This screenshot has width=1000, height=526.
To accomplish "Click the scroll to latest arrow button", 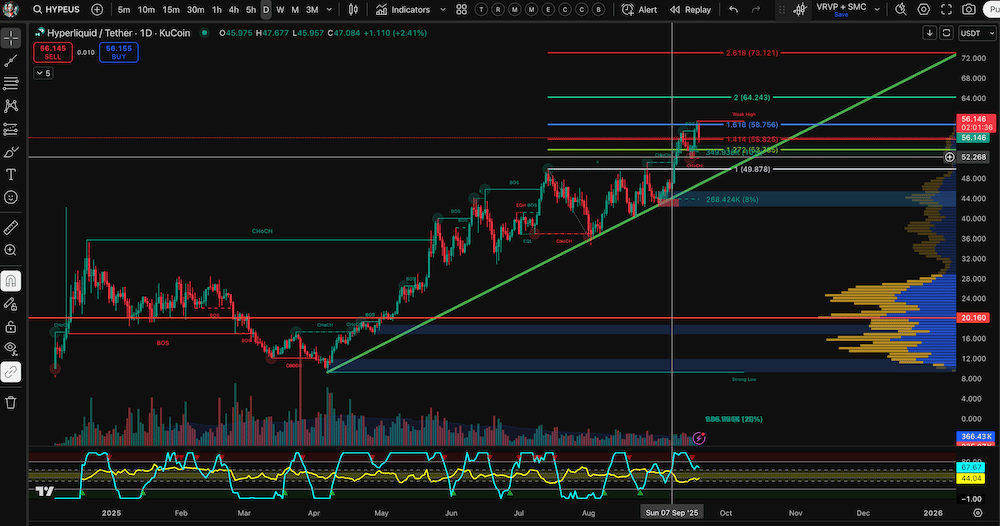I will pos(930,33).
